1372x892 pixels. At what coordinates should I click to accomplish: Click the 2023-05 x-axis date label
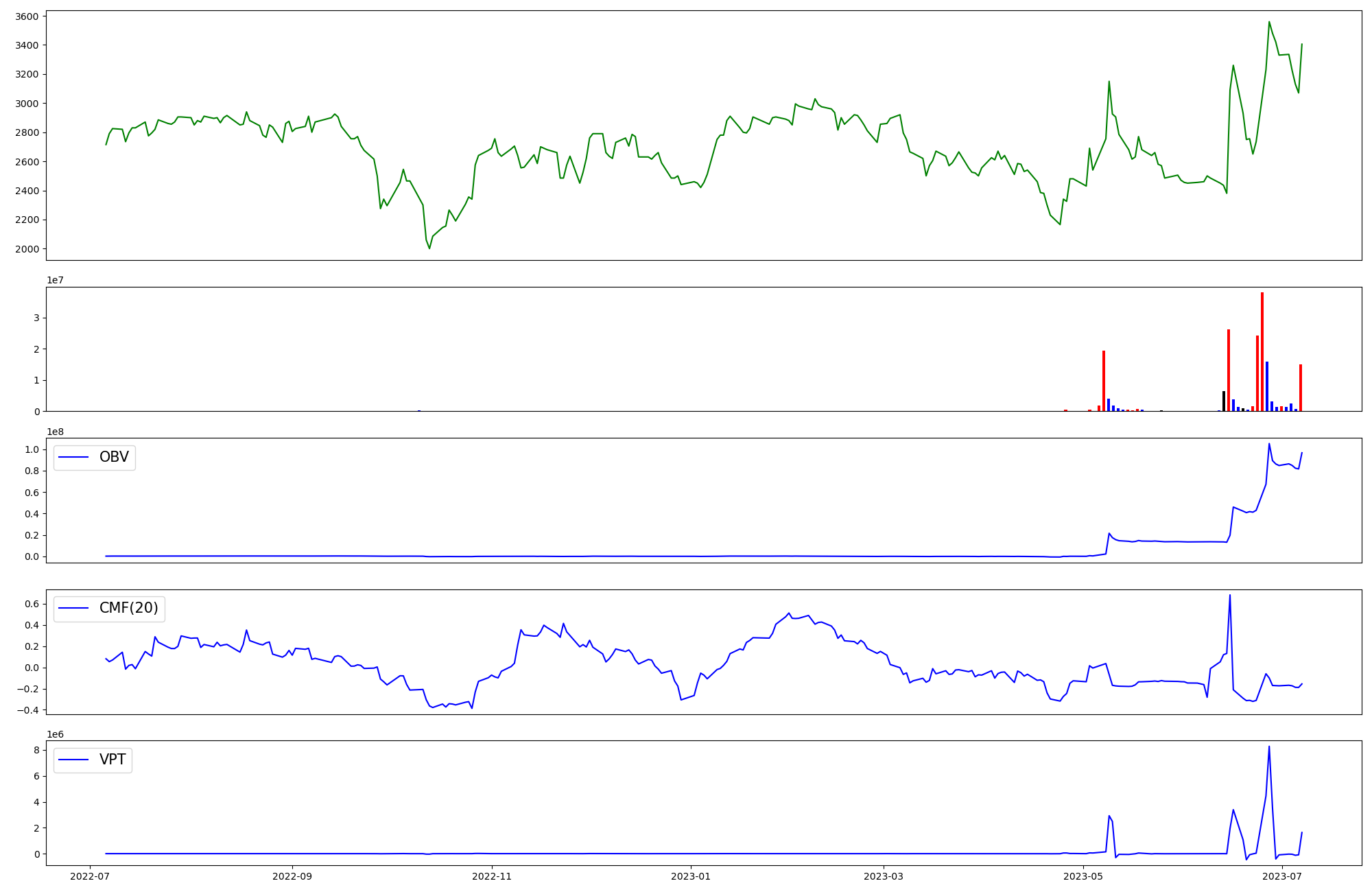click(1083, 876)
